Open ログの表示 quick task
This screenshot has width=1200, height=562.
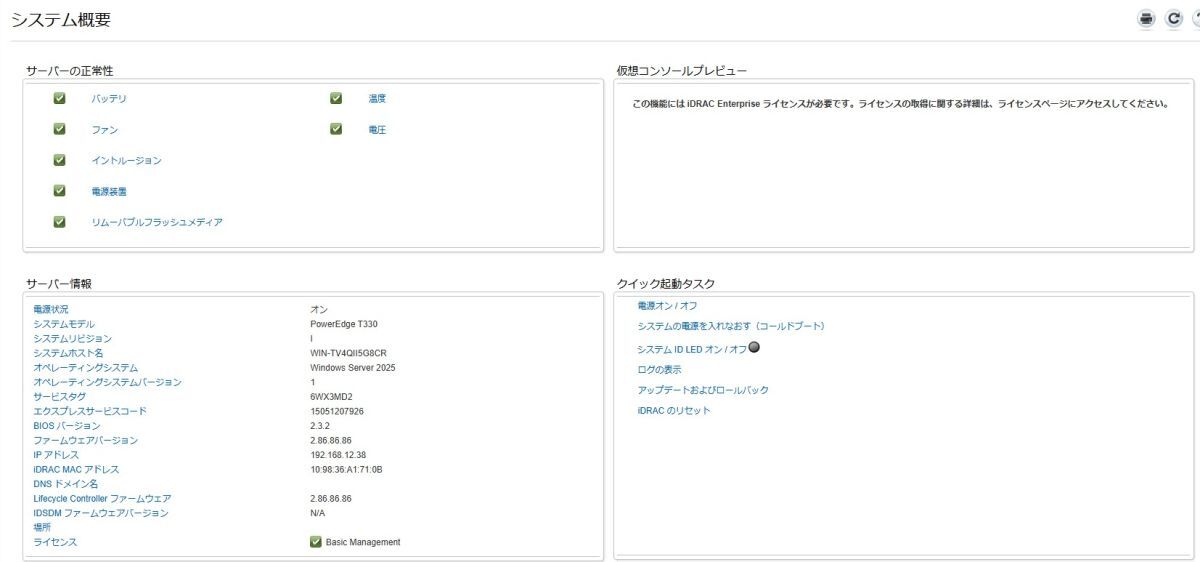point(659,370)
